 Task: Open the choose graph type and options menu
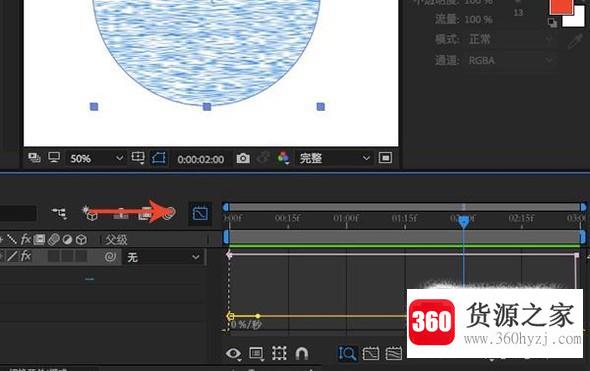257,354
